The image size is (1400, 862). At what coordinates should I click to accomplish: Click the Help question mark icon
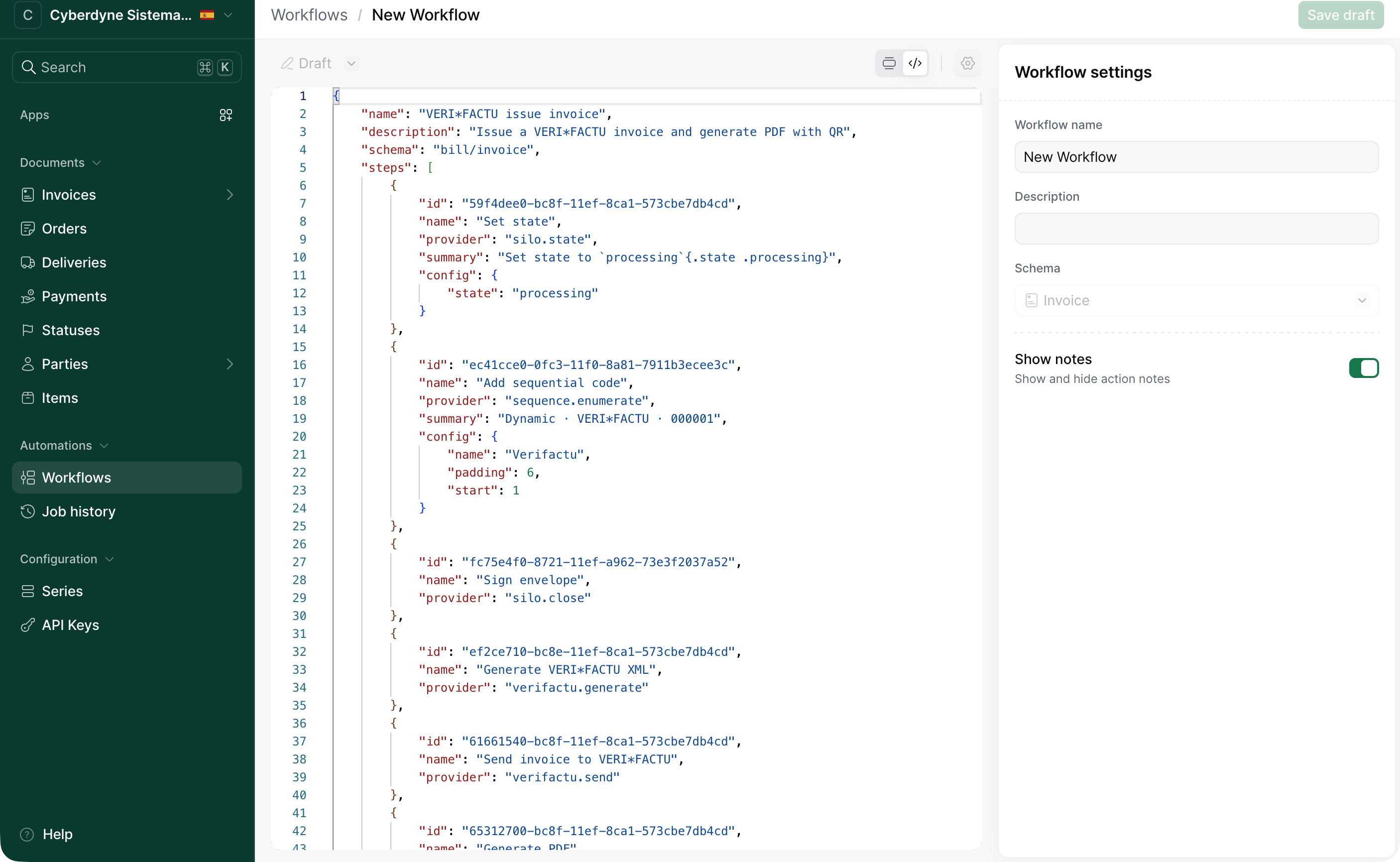[27, 834]
